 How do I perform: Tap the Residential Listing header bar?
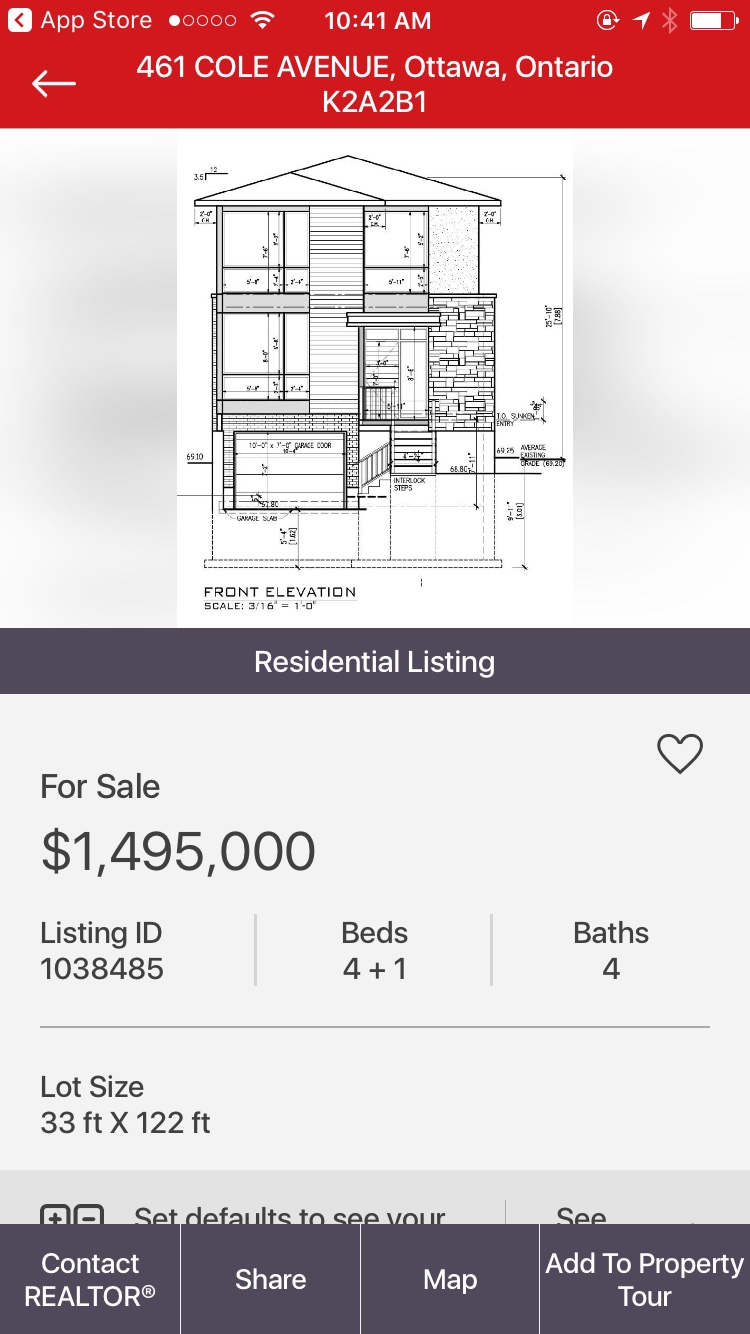point(375,661)
